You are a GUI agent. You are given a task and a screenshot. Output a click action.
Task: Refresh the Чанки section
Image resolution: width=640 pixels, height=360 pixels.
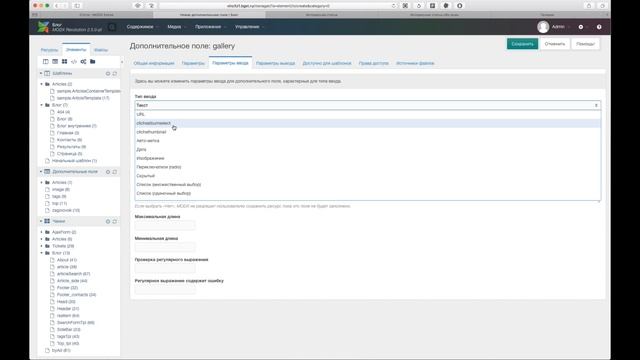pos(115,221)
